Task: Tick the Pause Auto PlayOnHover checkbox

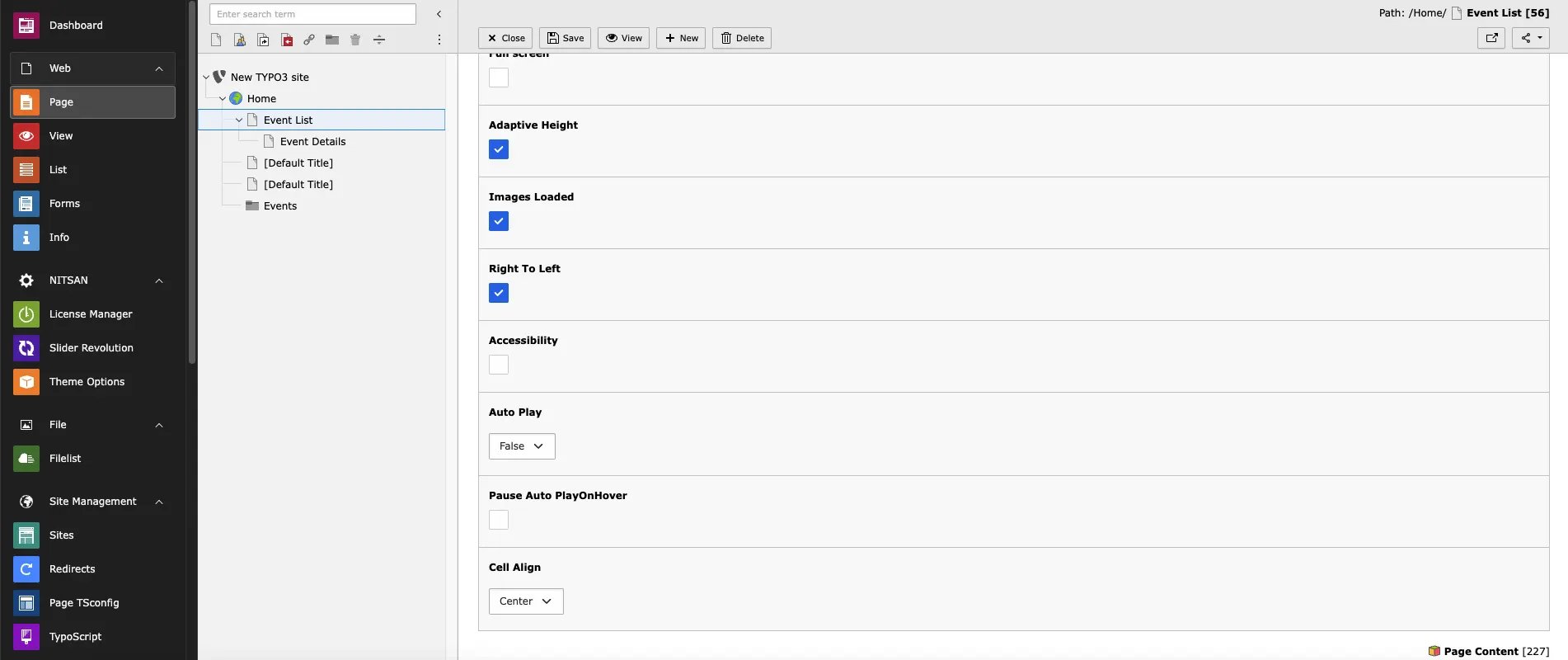Action: pos(499,520)
